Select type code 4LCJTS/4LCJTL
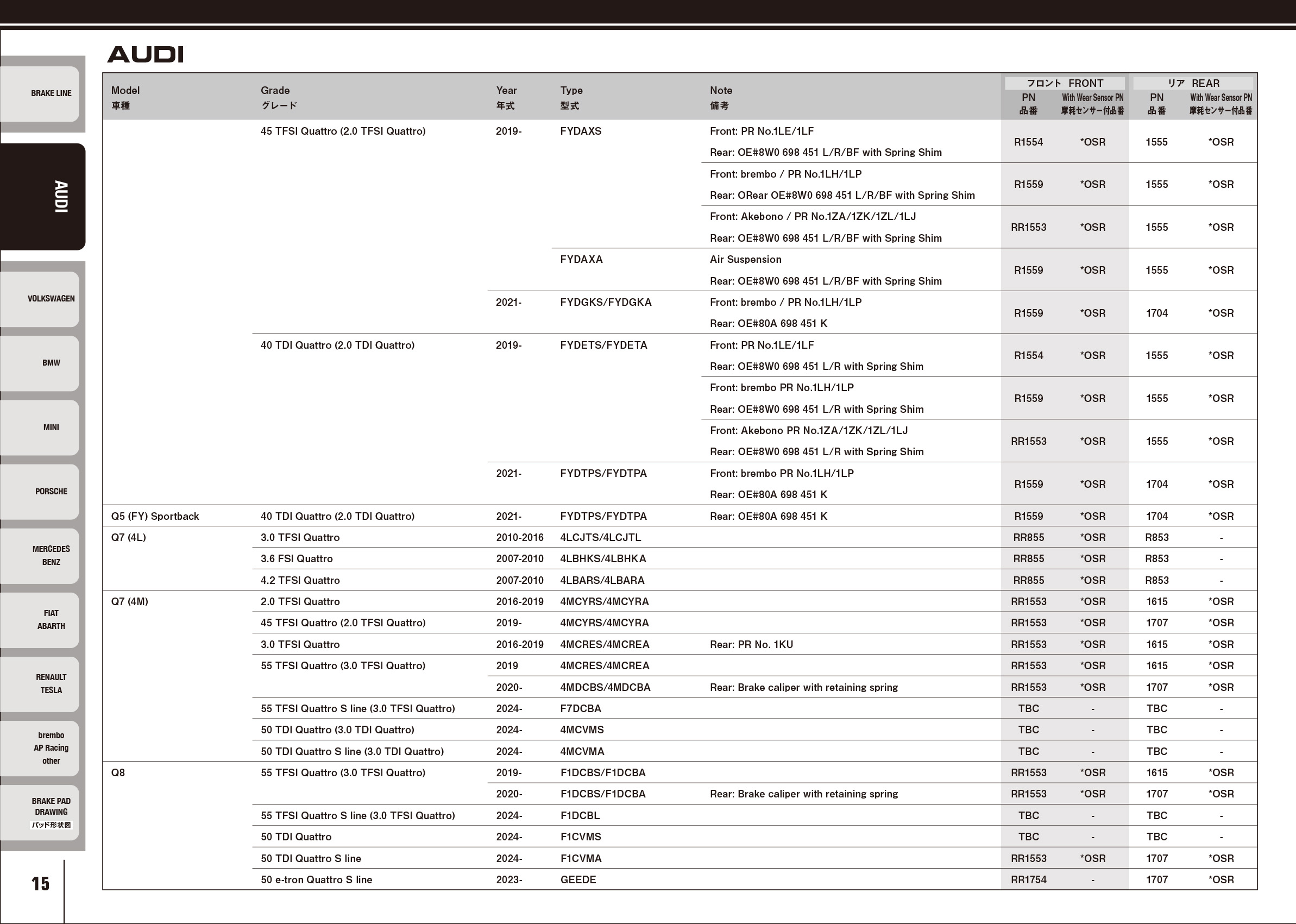 (600, 538)
